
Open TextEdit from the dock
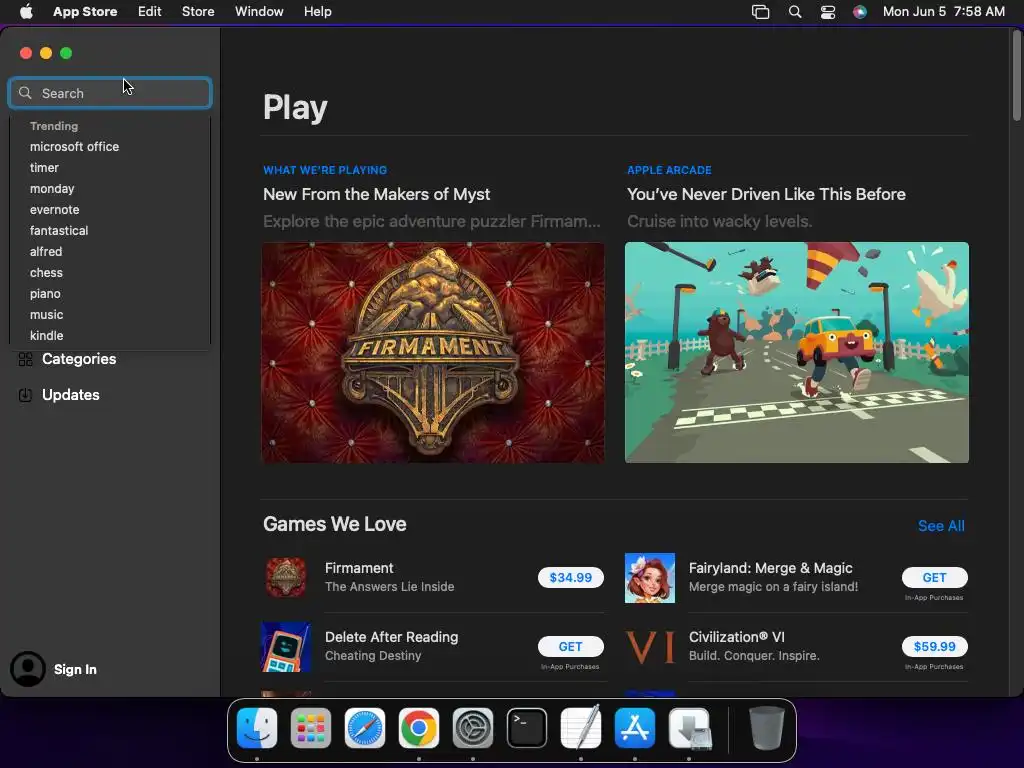point(581,728)
